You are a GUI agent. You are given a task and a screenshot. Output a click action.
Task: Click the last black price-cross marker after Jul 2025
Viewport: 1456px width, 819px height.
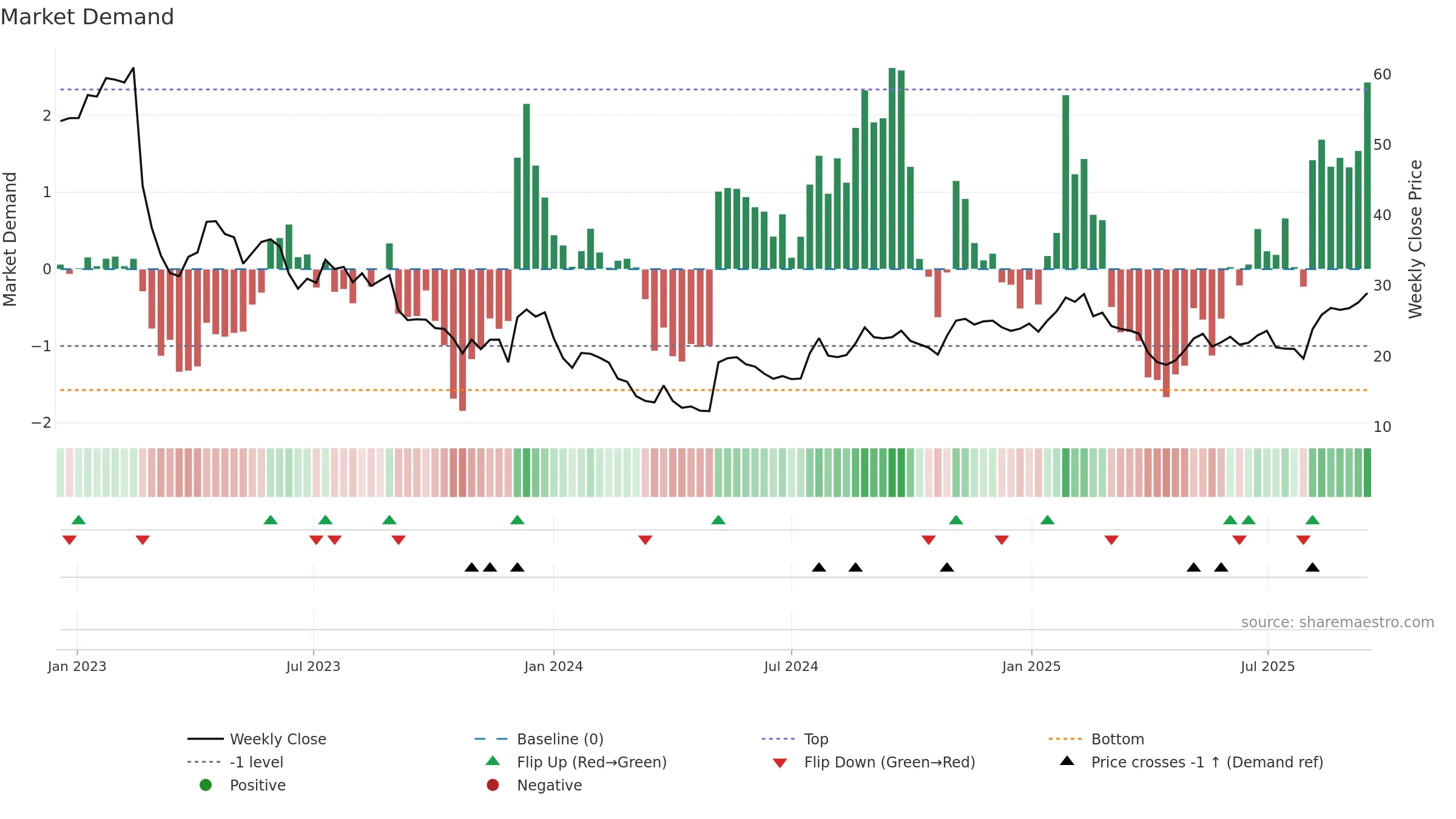(1312, 567)
